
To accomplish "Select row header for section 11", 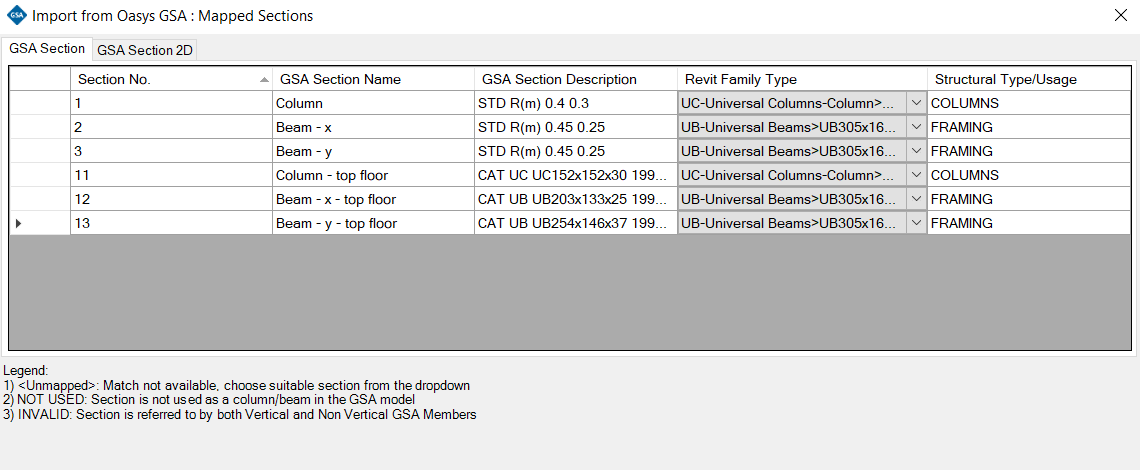I will [40, 175].
